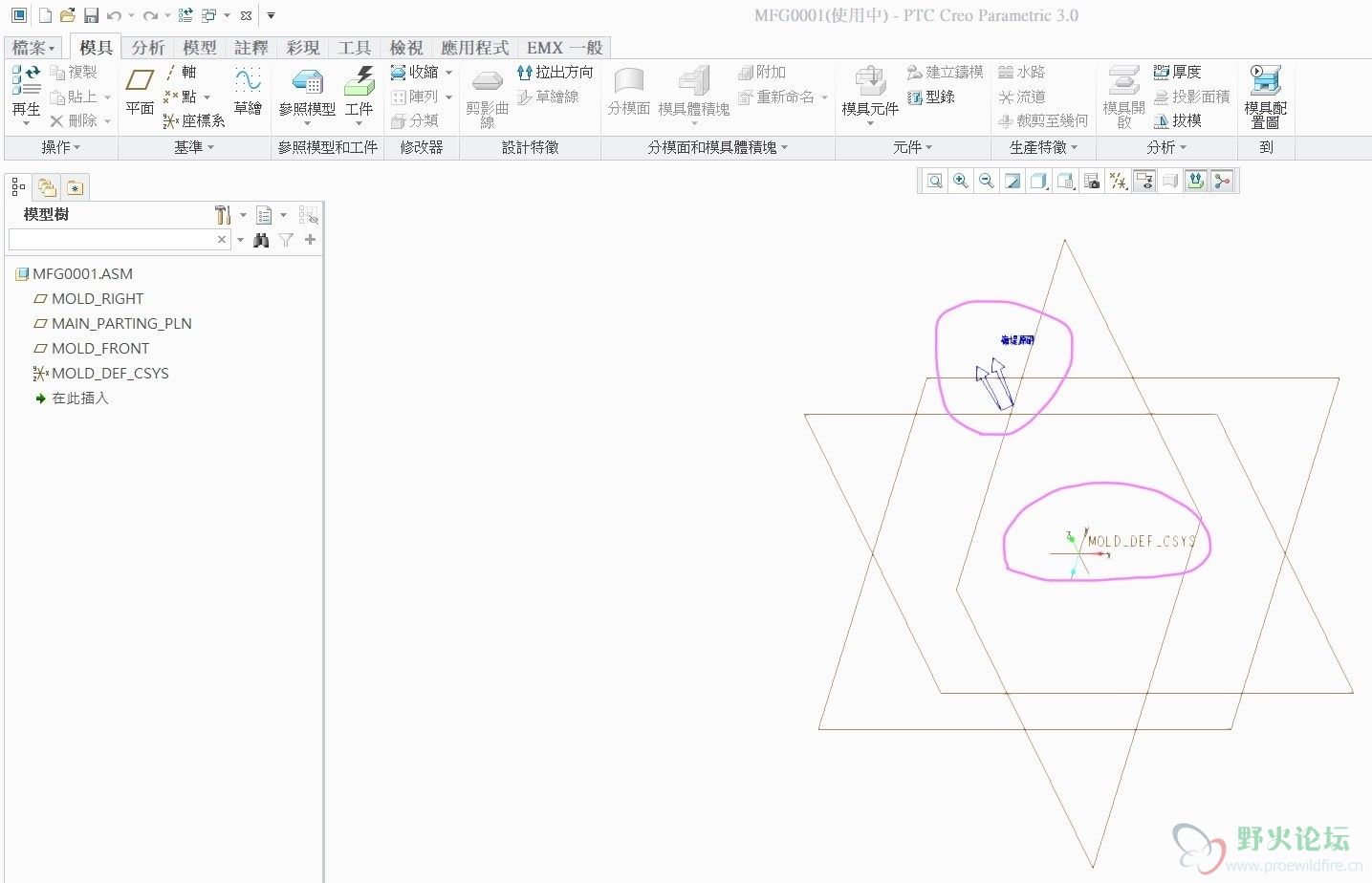Click the 平面 datum plane tool
Image resolution: width=1372 pixels, height=883 pixels.
pos(140,92)
